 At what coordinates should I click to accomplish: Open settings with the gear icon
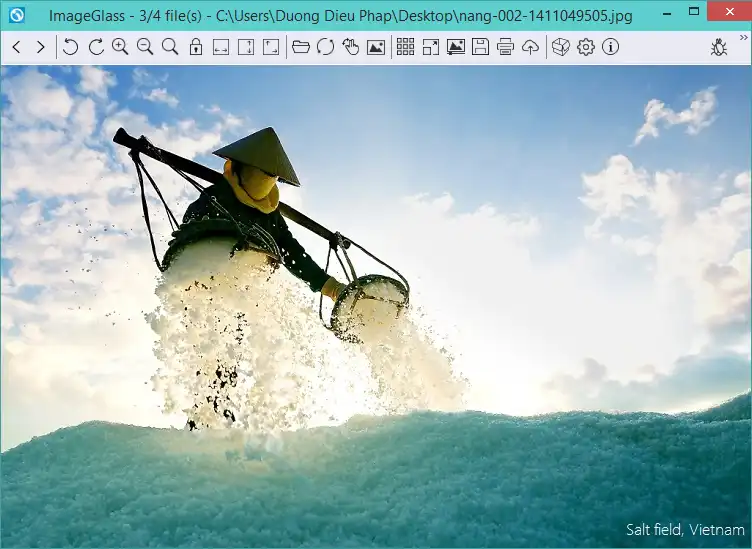[x=586, y=47]
